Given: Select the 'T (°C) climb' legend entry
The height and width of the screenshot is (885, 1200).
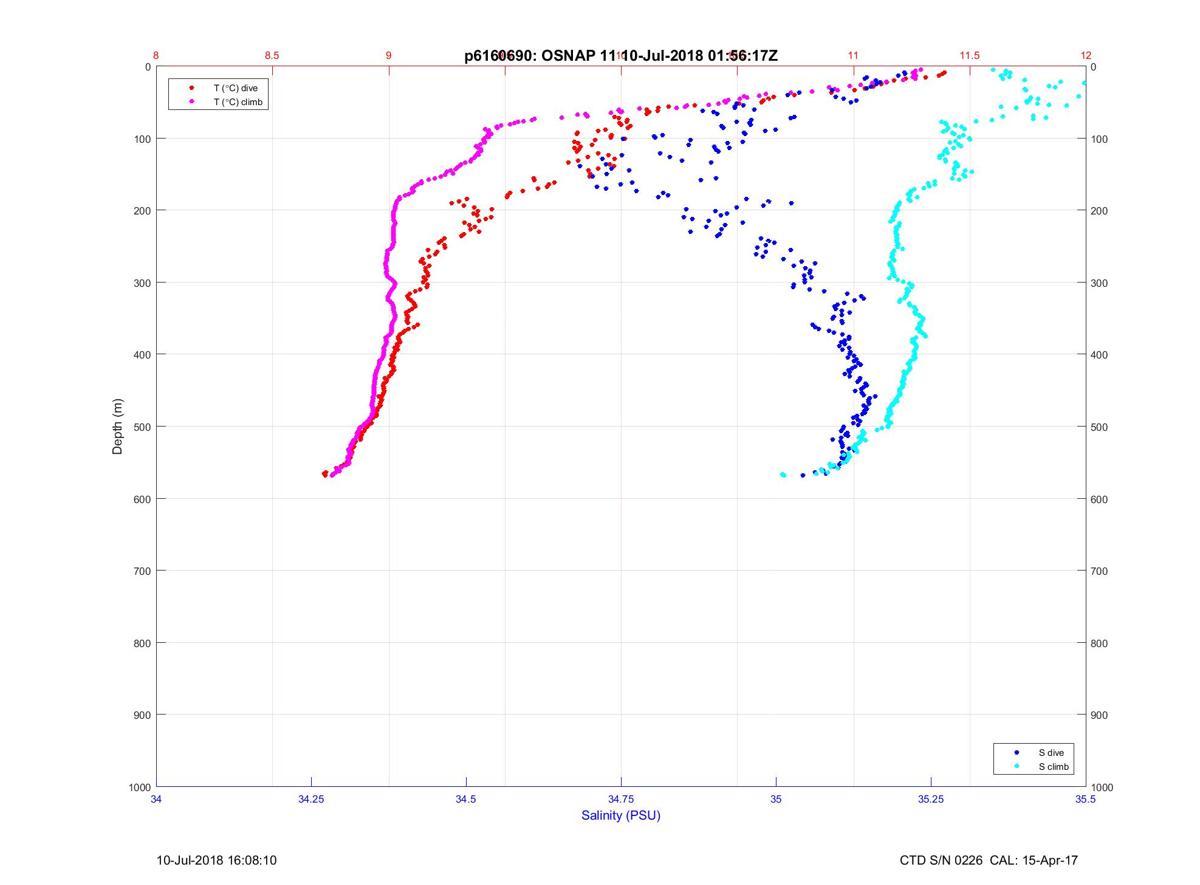Looking at the screenshot, I should (239, 102).
